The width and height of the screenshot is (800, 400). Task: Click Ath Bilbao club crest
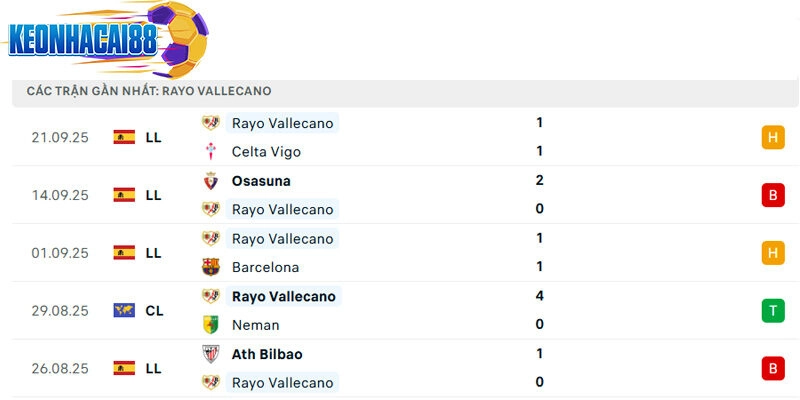point(210,354)
